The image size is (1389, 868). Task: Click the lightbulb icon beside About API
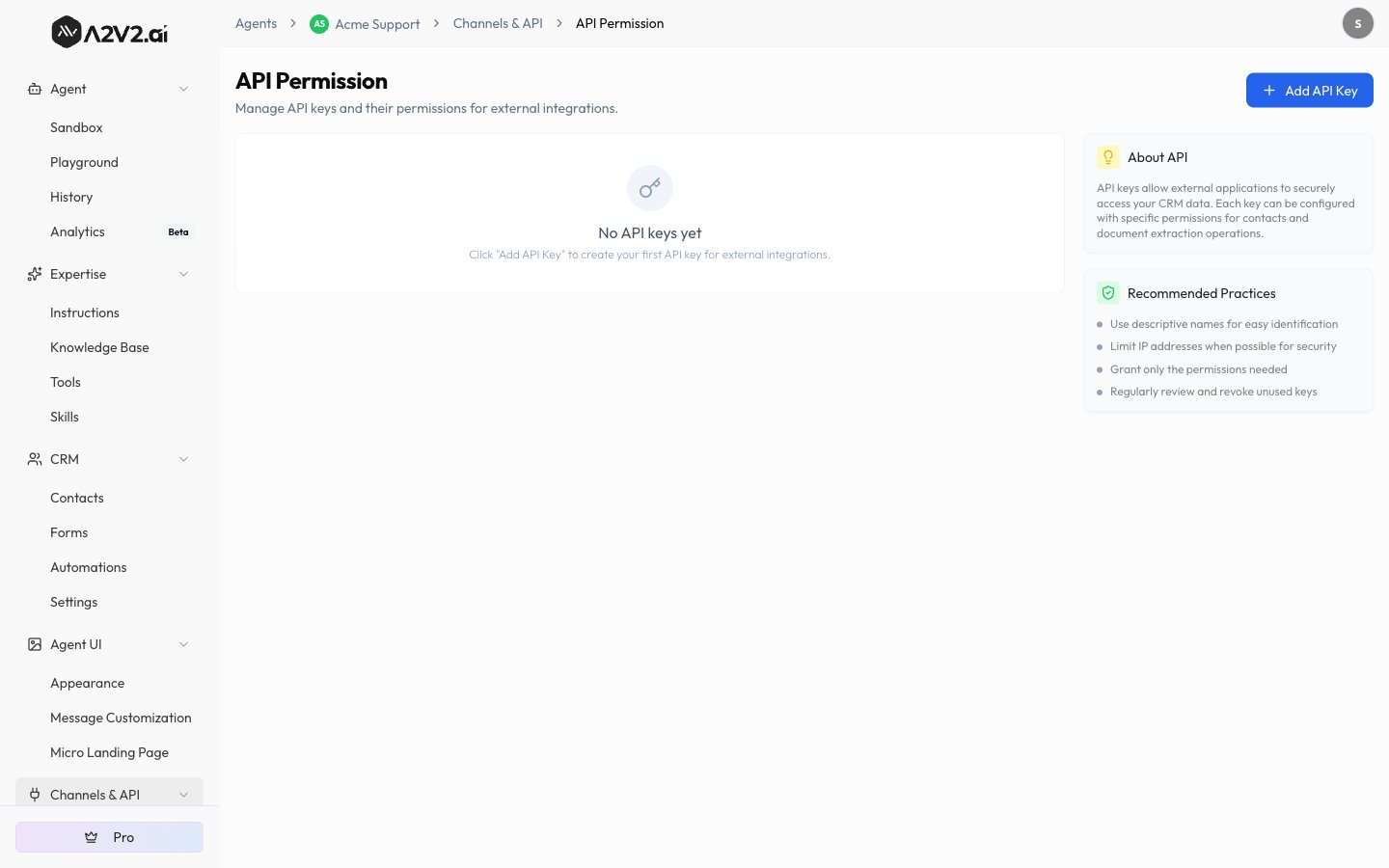coord(1108,157)
